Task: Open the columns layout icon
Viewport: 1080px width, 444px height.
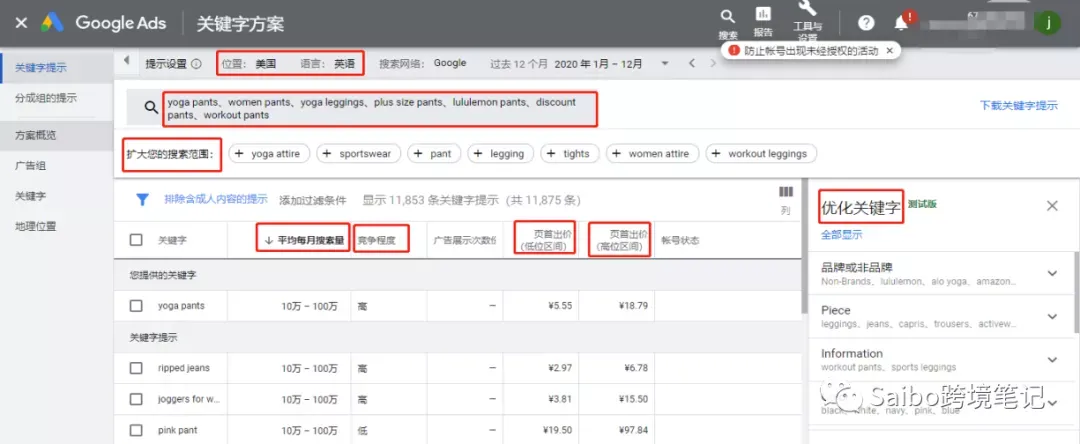Action: [785, 192]
